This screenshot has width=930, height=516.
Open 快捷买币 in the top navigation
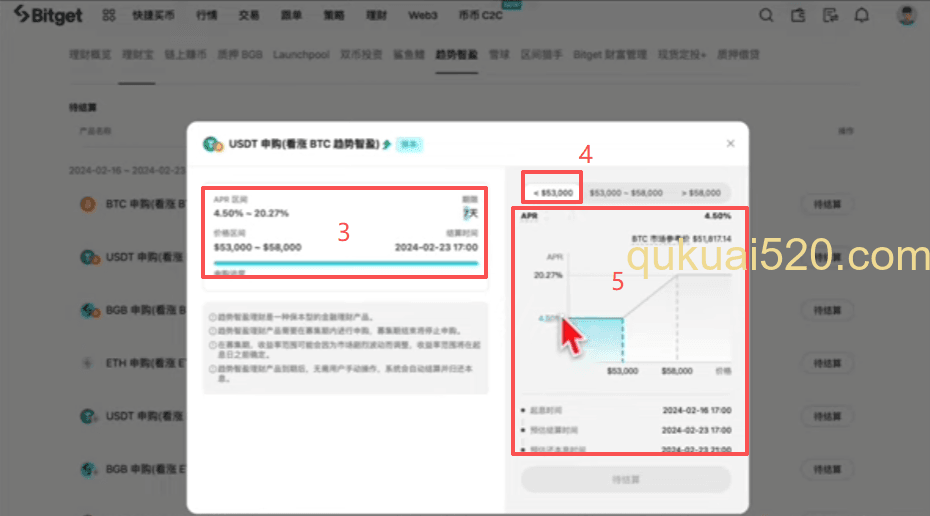(153, 15)
